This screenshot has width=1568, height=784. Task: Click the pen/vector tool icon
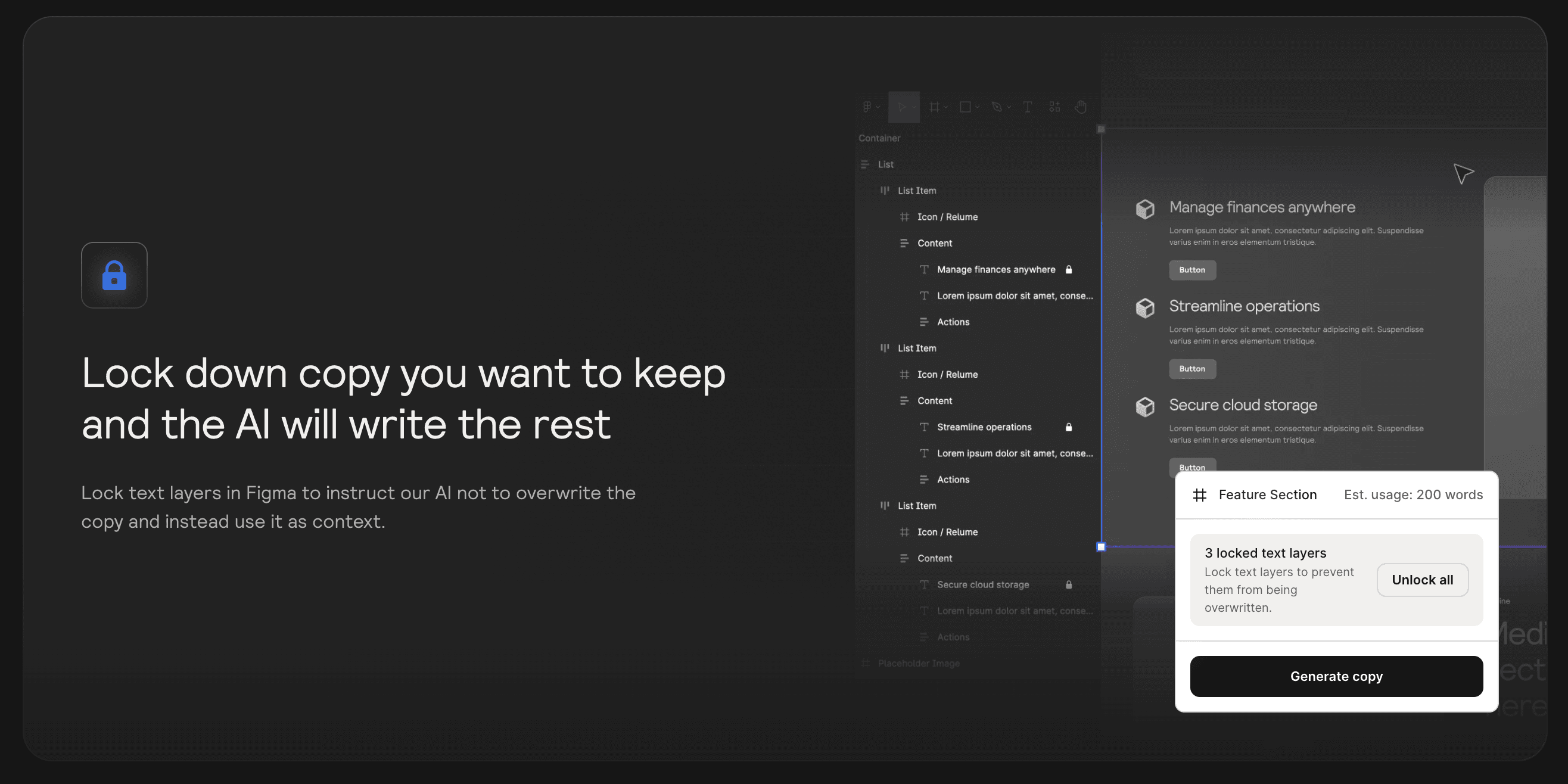[996, 107]
